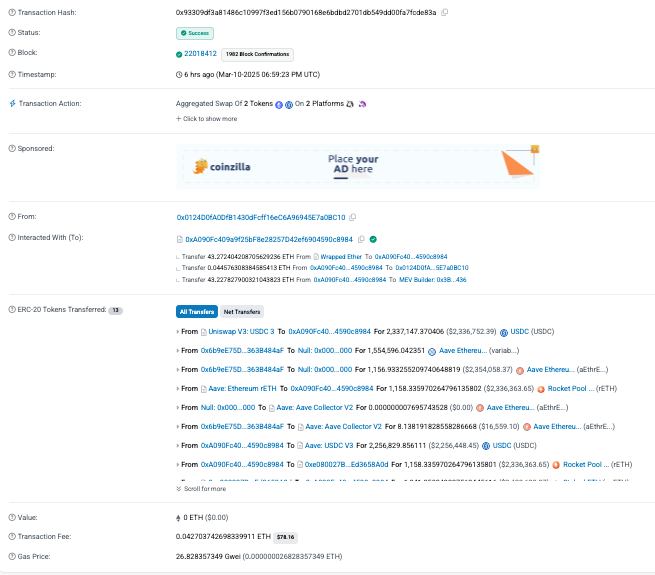The width and height of the screenshot is (655, 575).
Task: Click the Sponsored help question icon
Action: pos(12,148)
